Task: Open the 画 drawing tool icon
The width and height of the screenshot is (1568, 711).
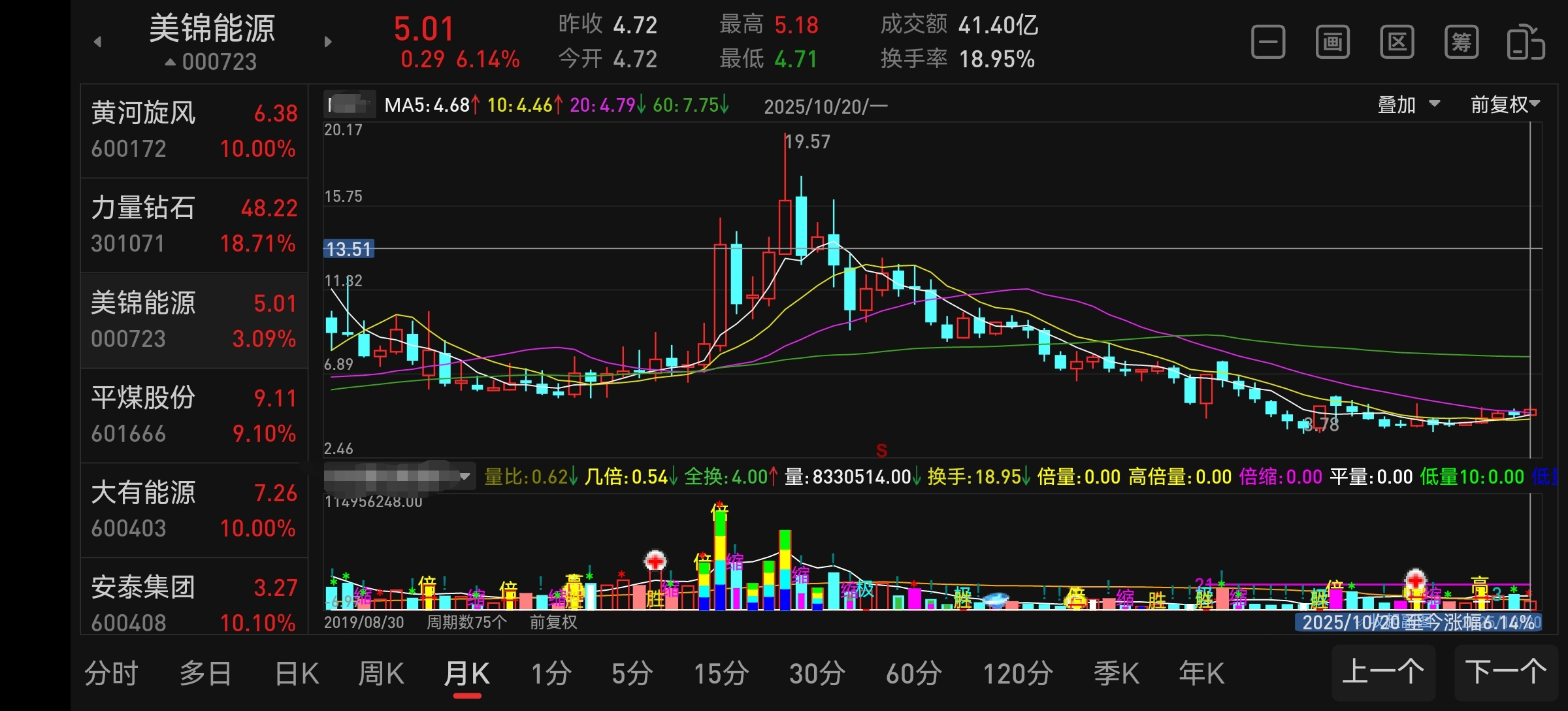Action: tap(1332, 42)
